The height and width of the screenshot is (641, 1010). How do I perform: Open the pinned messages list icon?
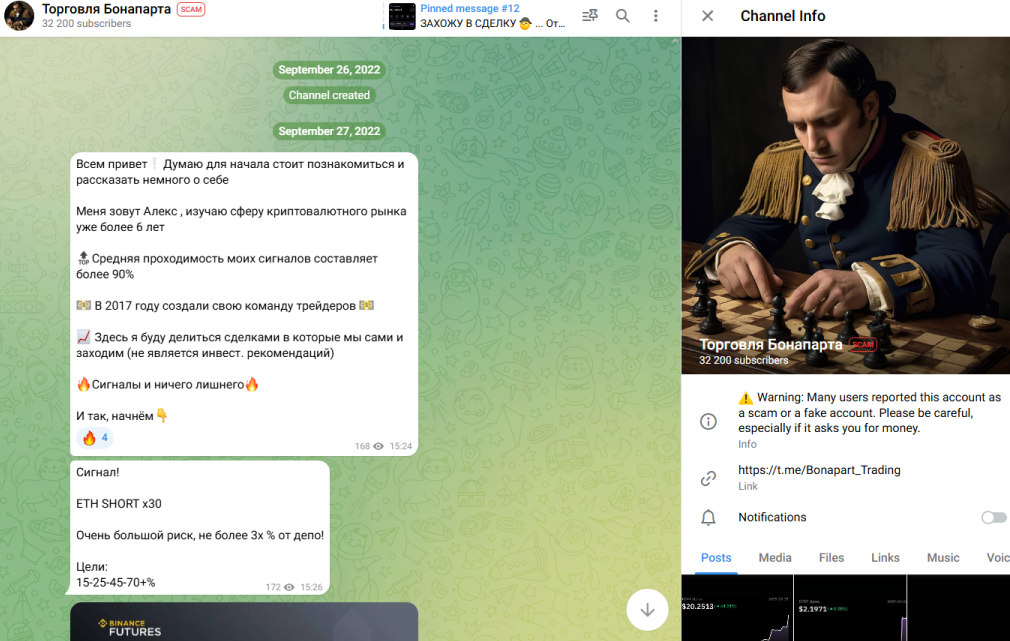click(589, 16)
